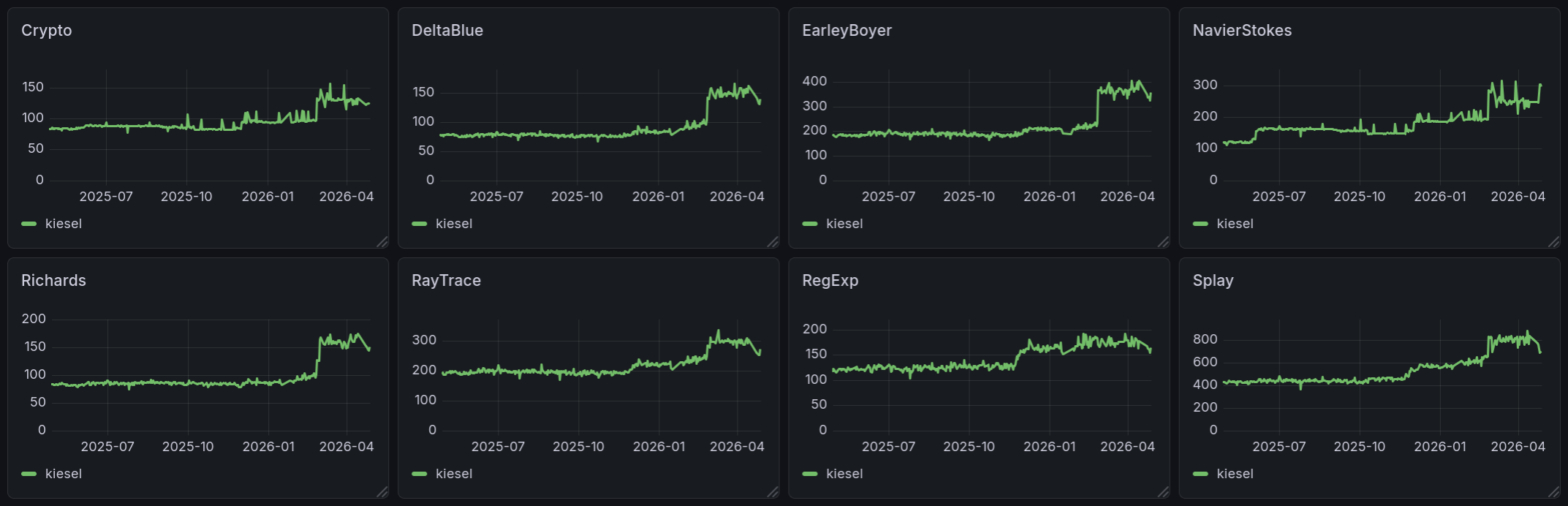
Task: Click kiesel legend label in Richards panel
Action: [63, 474]
